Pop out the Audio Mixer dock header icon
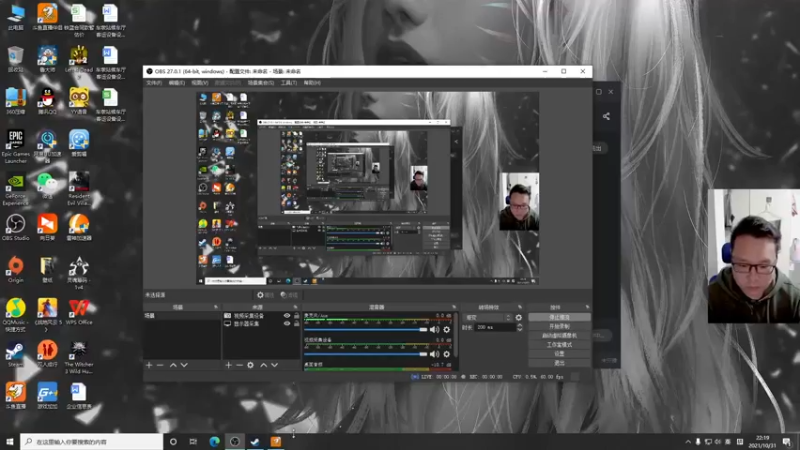This screenshot has height=450, width=800. [454, 307]
